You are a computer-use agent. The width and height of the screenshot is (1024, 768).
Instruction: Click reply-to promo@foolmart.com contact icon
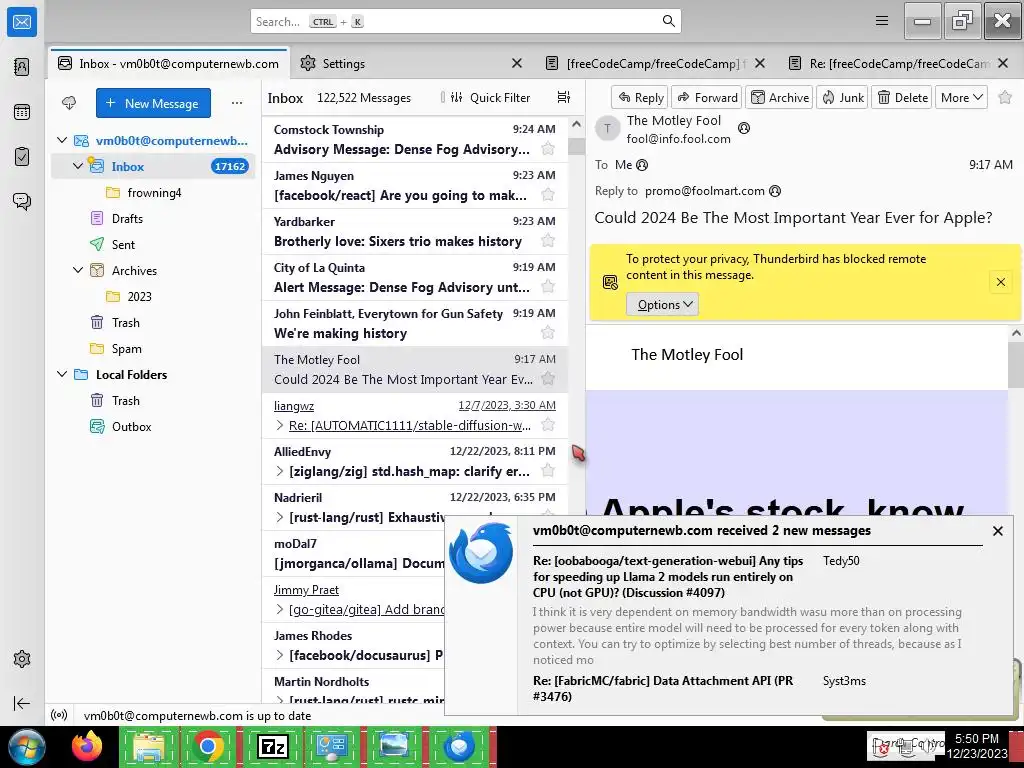(x=775, y=191)
